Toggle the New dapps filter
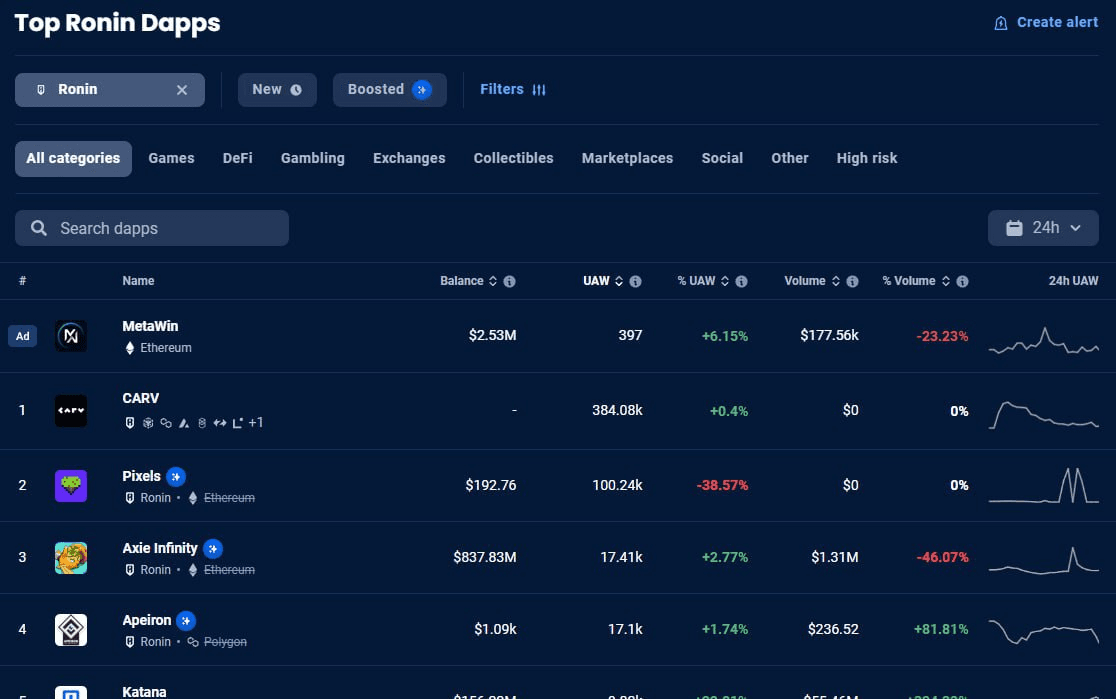 click(277, 90)
